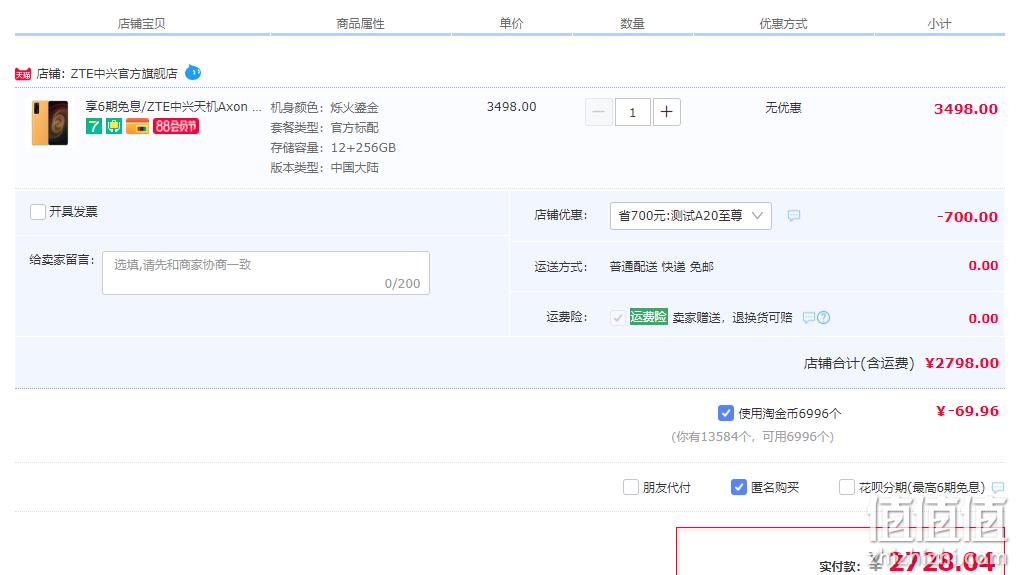Open the ZTE phone product thumbnail

(x=50, y=123)
